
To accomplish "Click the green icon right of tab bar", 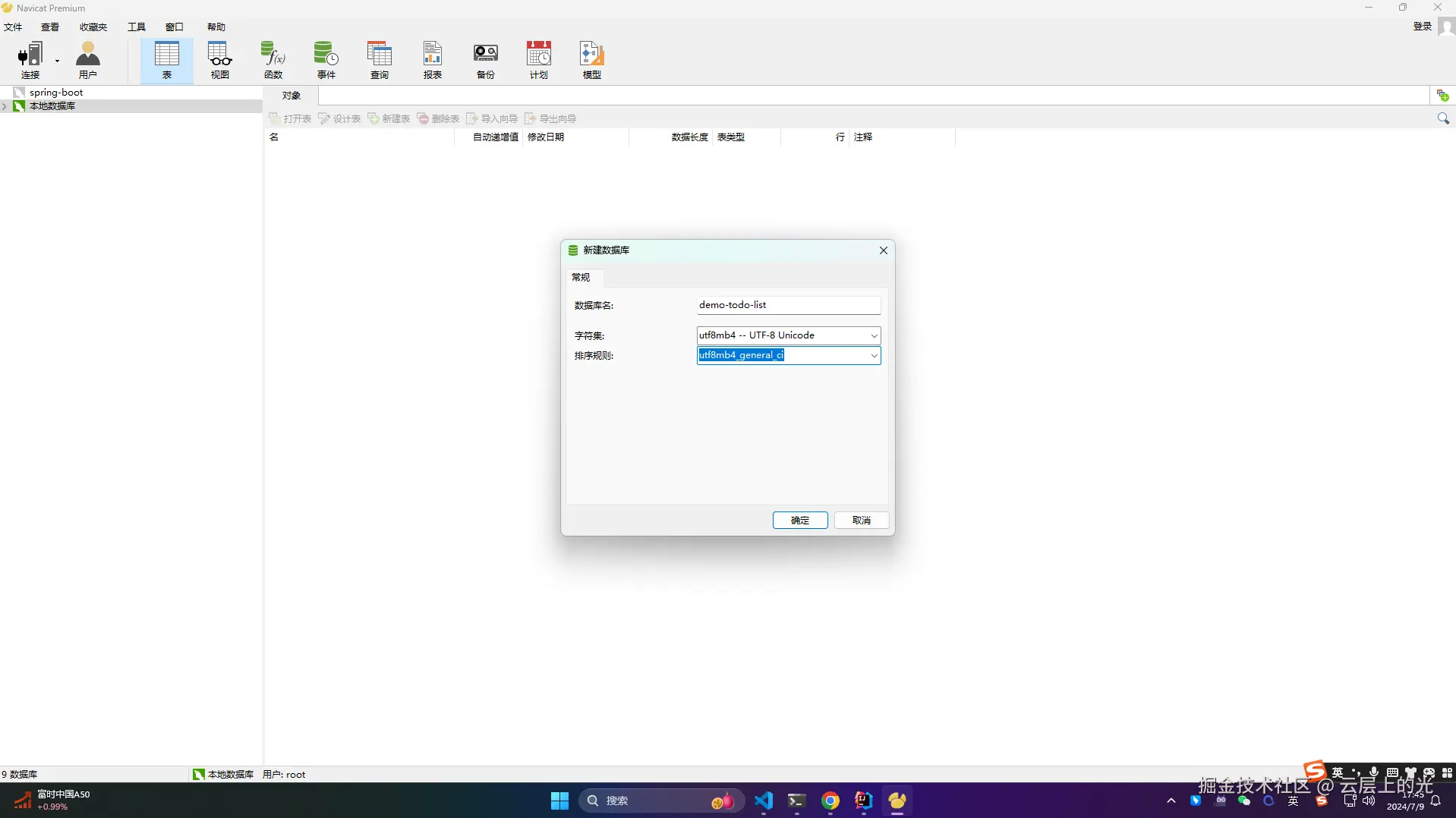I will [x=1442, y=96].
